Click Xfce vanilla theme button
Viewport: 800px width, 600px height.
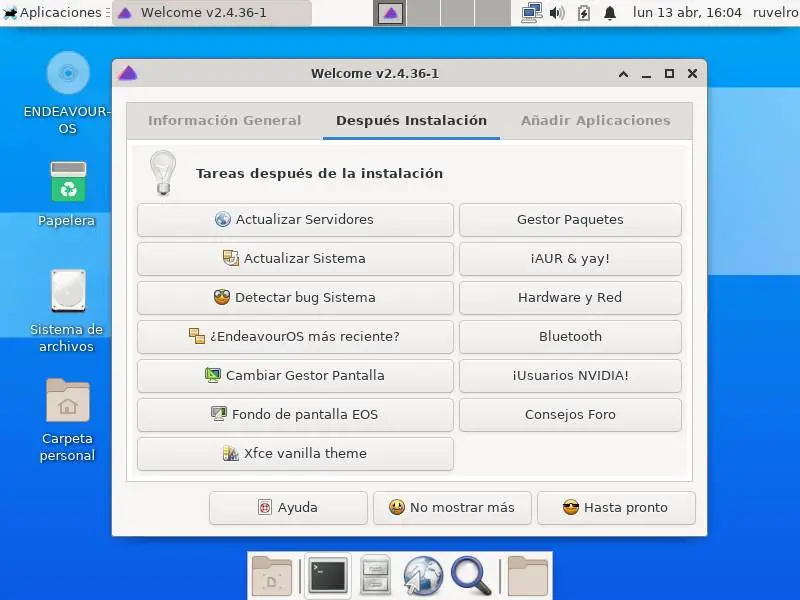tap(295, 454)
